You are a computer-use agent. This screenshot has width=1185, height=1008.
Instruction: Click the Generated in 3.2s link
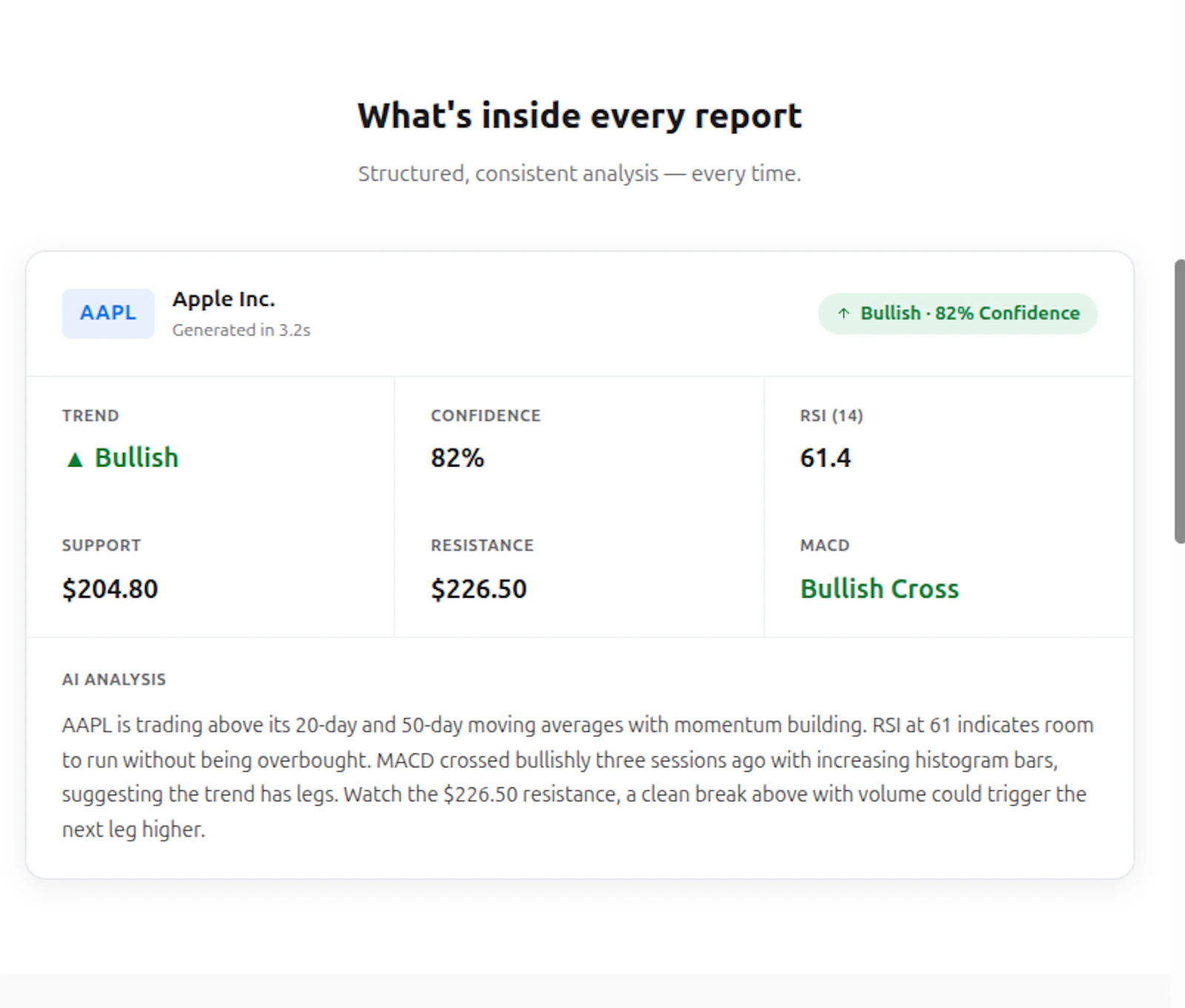click(x=241, y=330)
